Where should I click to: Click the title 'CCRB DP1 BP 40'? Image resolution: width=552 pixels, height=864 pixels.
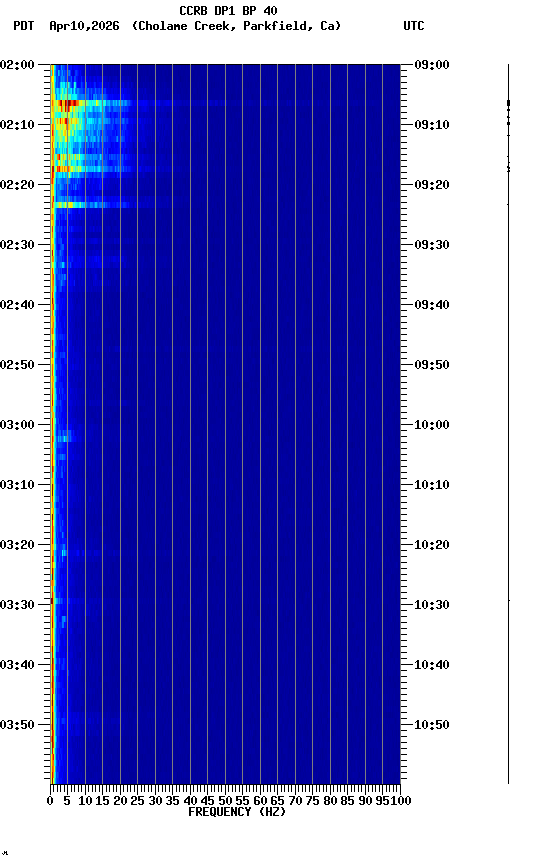point(228,10)
